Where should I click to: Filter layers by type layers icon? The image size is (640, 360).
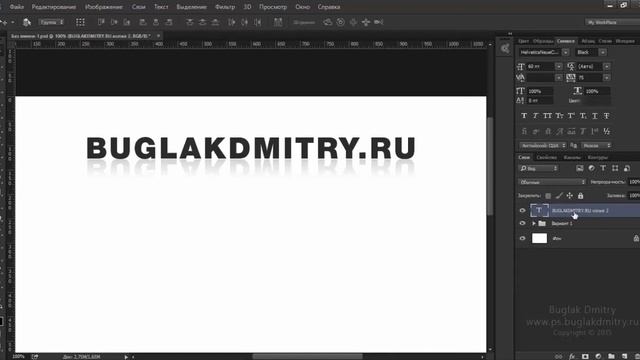pos(603,168)
